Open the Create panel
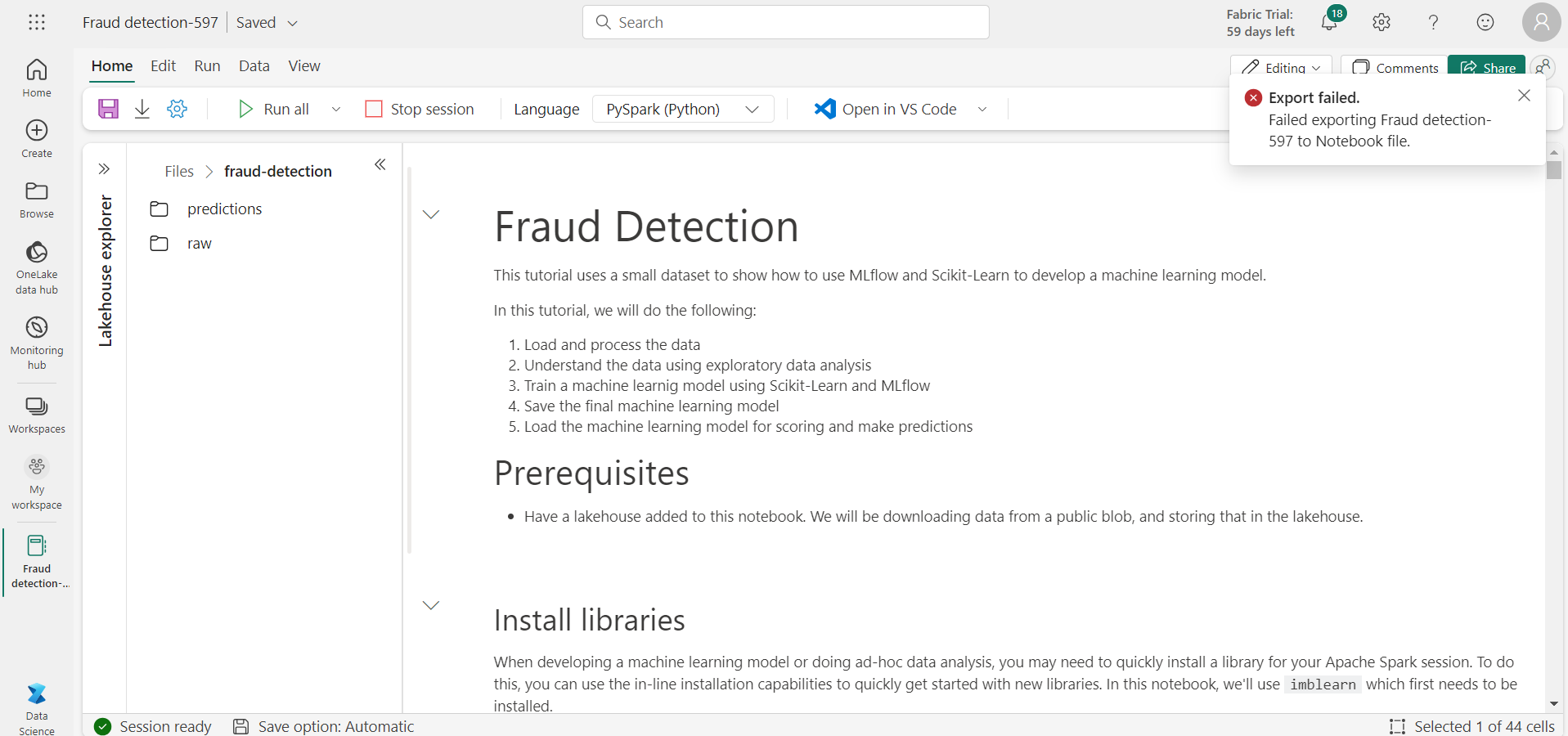The width and height of the screenshot is (1568, 736). click(x=36, y=137)
